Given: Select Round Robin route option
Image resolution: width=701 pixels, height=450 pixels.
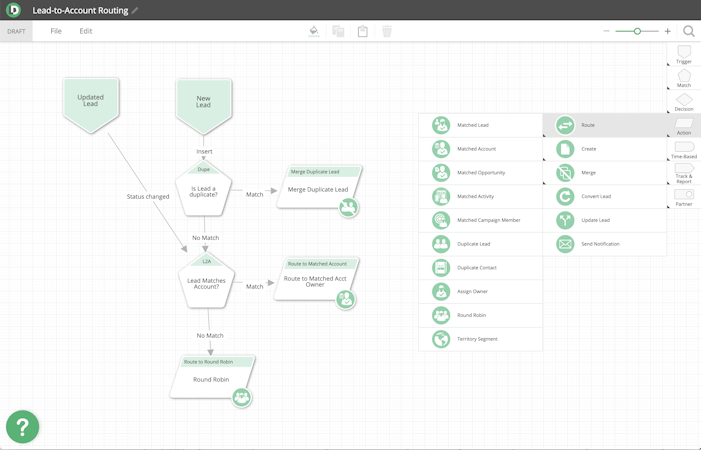Looking at the screenshot, I should point(481,315).
